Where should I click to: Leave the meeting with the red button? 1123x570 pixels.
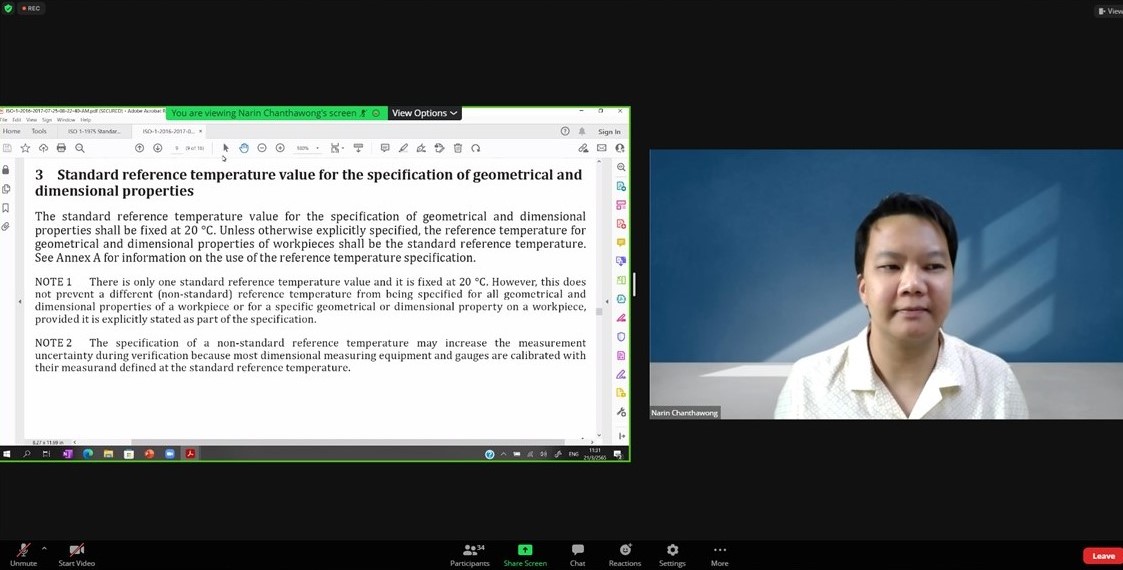point(1102,556)
